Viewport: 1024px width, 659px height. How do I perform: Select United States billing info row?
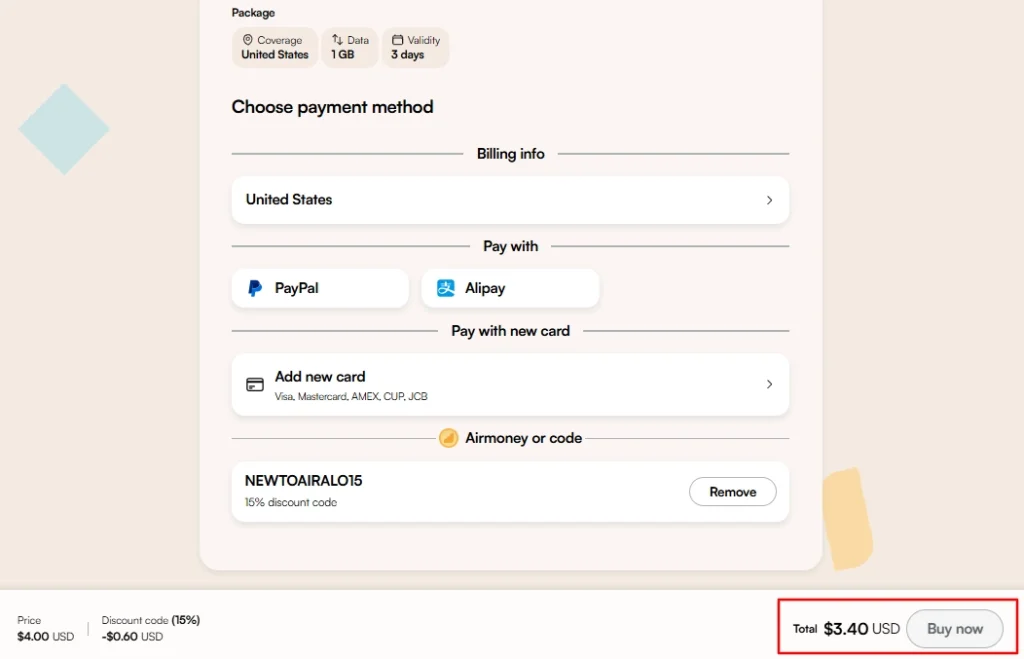[x=510, y=200]
